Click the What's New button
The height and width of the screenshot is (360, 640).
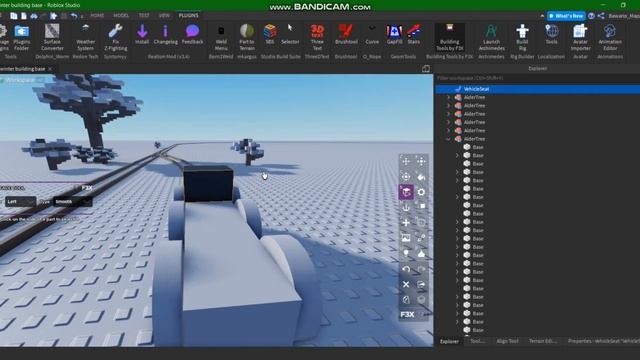pyautogui.click(x=566, y=16)
